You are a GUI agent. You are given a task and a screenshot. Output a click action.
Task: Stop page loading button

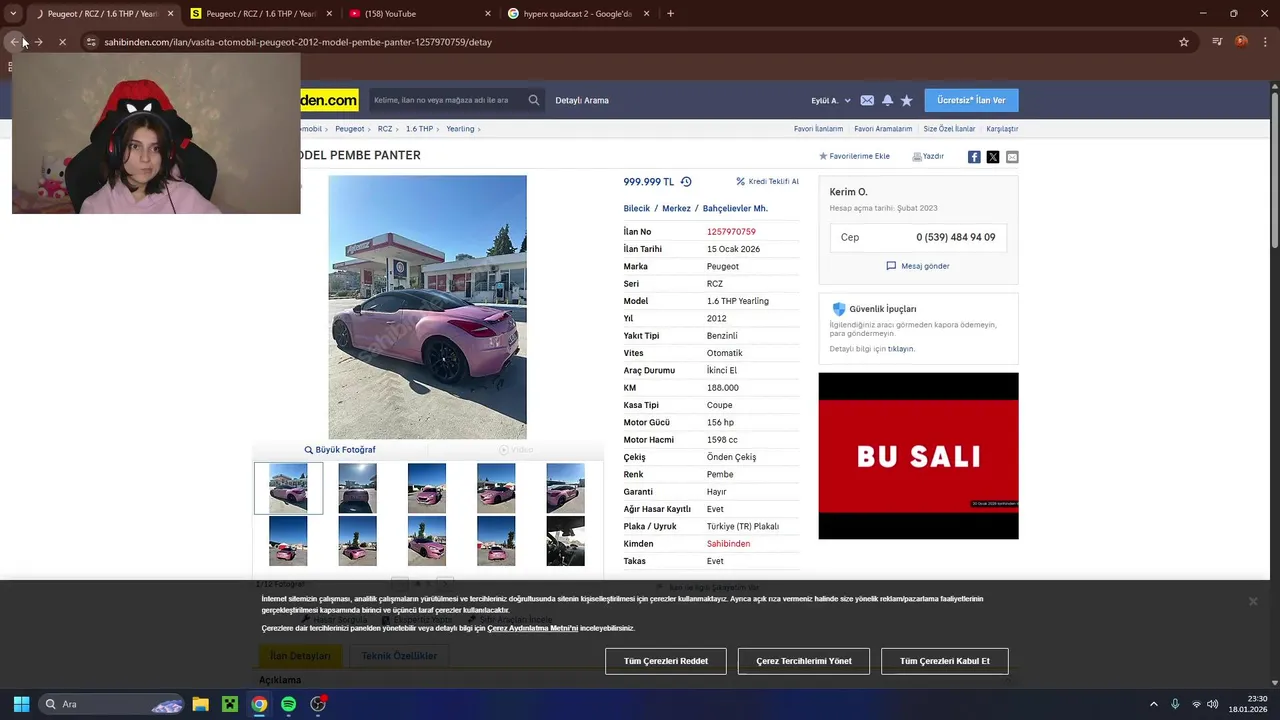[x=62, y=42]
